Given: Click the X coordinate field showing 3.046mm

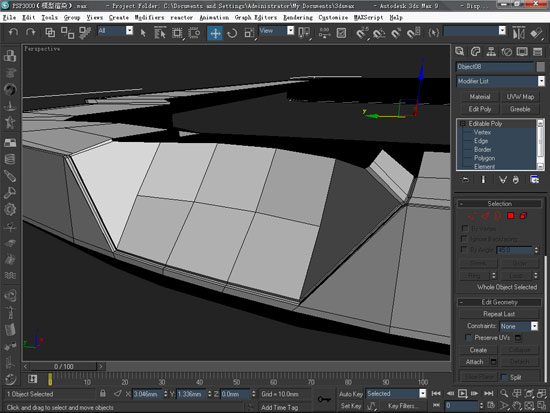Looking at the screenshot, I should (147, 394).
